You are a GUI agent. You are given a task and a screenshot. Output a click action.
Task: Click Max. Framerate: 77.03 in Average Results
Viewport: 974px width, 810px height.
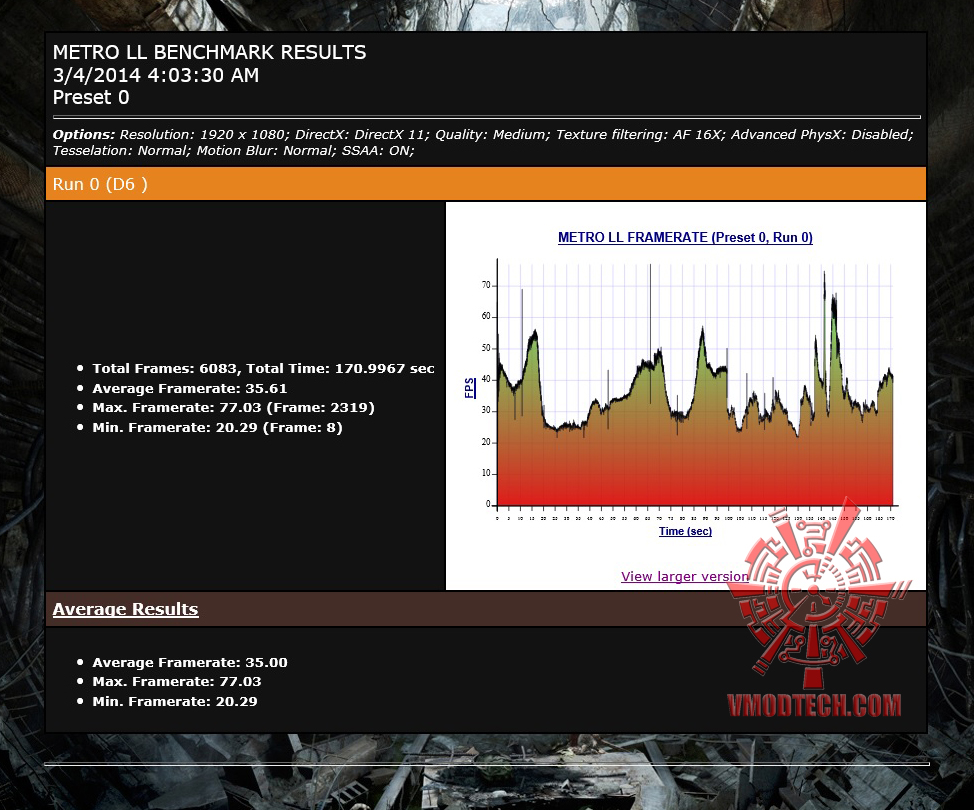click(176, 682)
